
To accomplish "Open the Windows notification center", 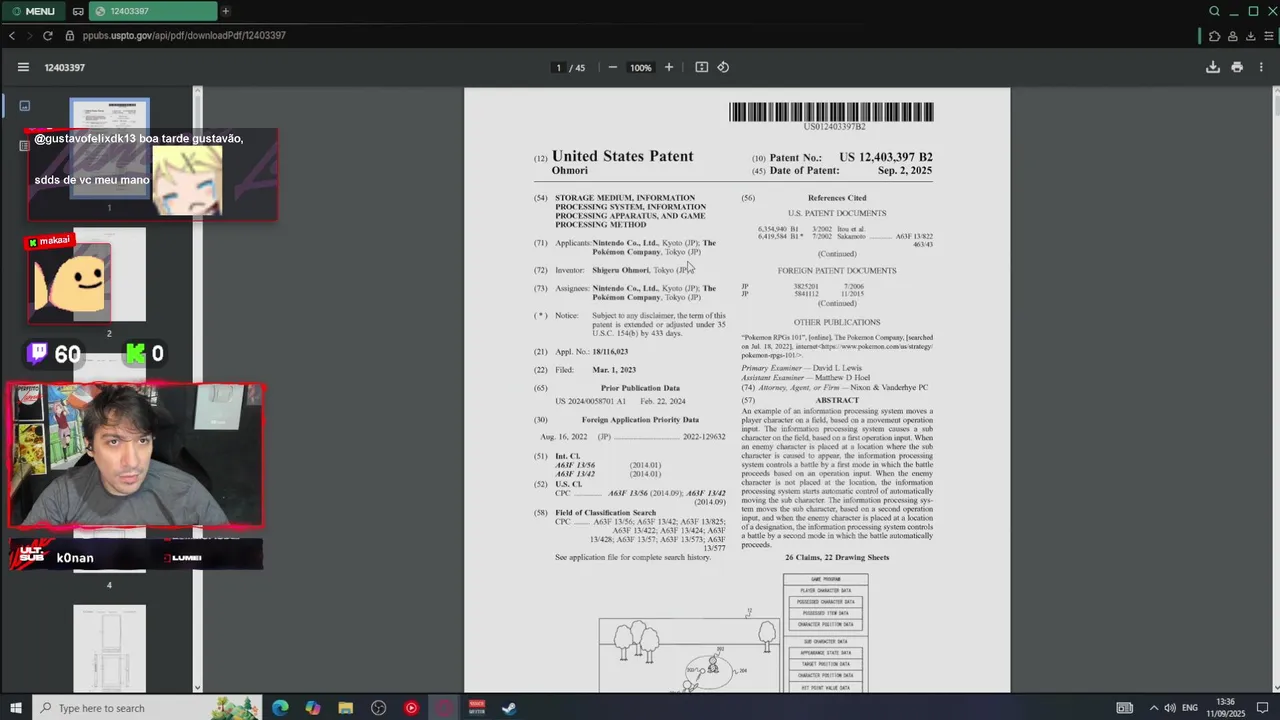I will 1263,708.
